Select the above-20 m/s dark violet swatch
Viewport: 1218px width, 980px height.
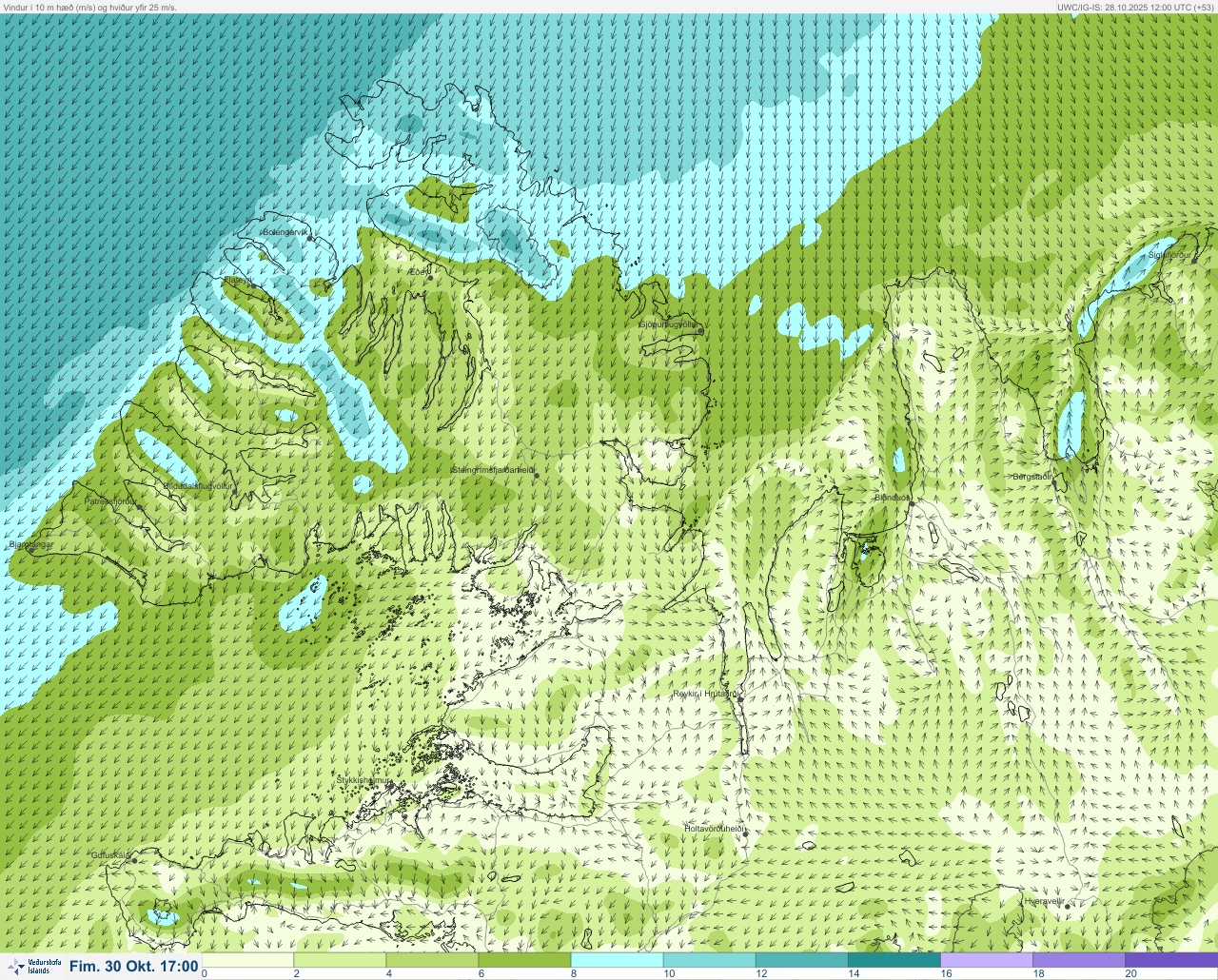[x=1172, y=960]
